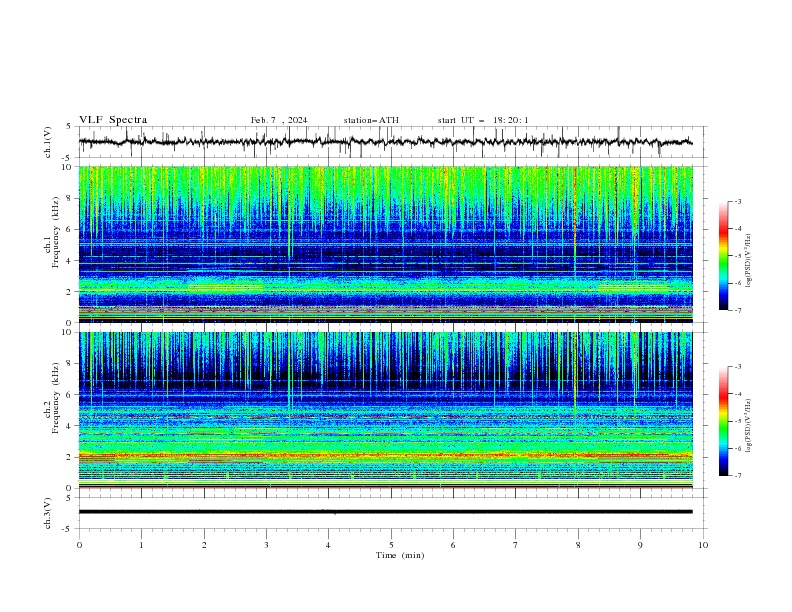This screenshot has height=612, width=792.
Task: Click the lower color bar's log(PSD) label
Action: (x=749, y=426)
